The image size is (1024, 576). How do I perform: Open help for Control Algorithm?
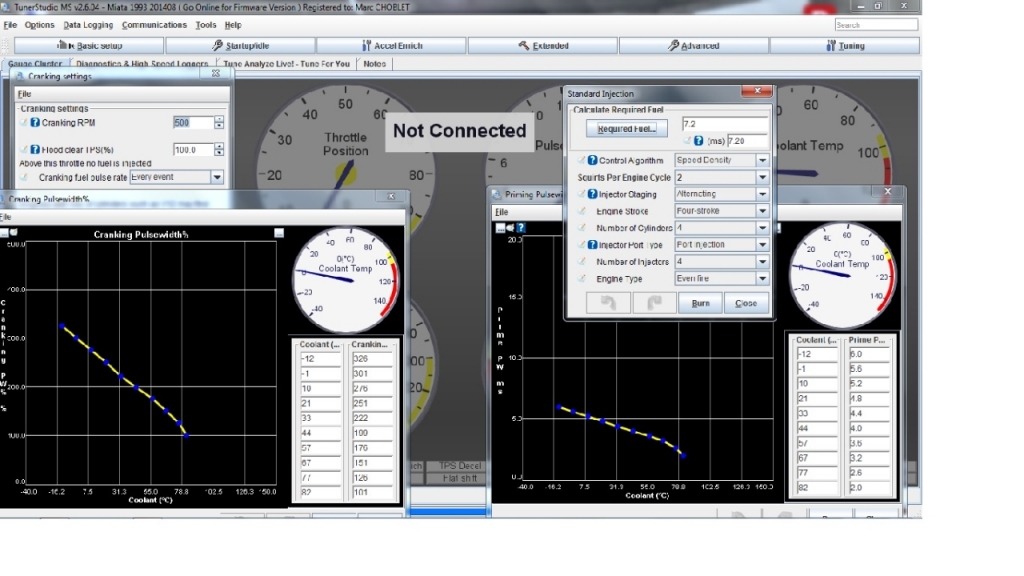pos(592,160)
